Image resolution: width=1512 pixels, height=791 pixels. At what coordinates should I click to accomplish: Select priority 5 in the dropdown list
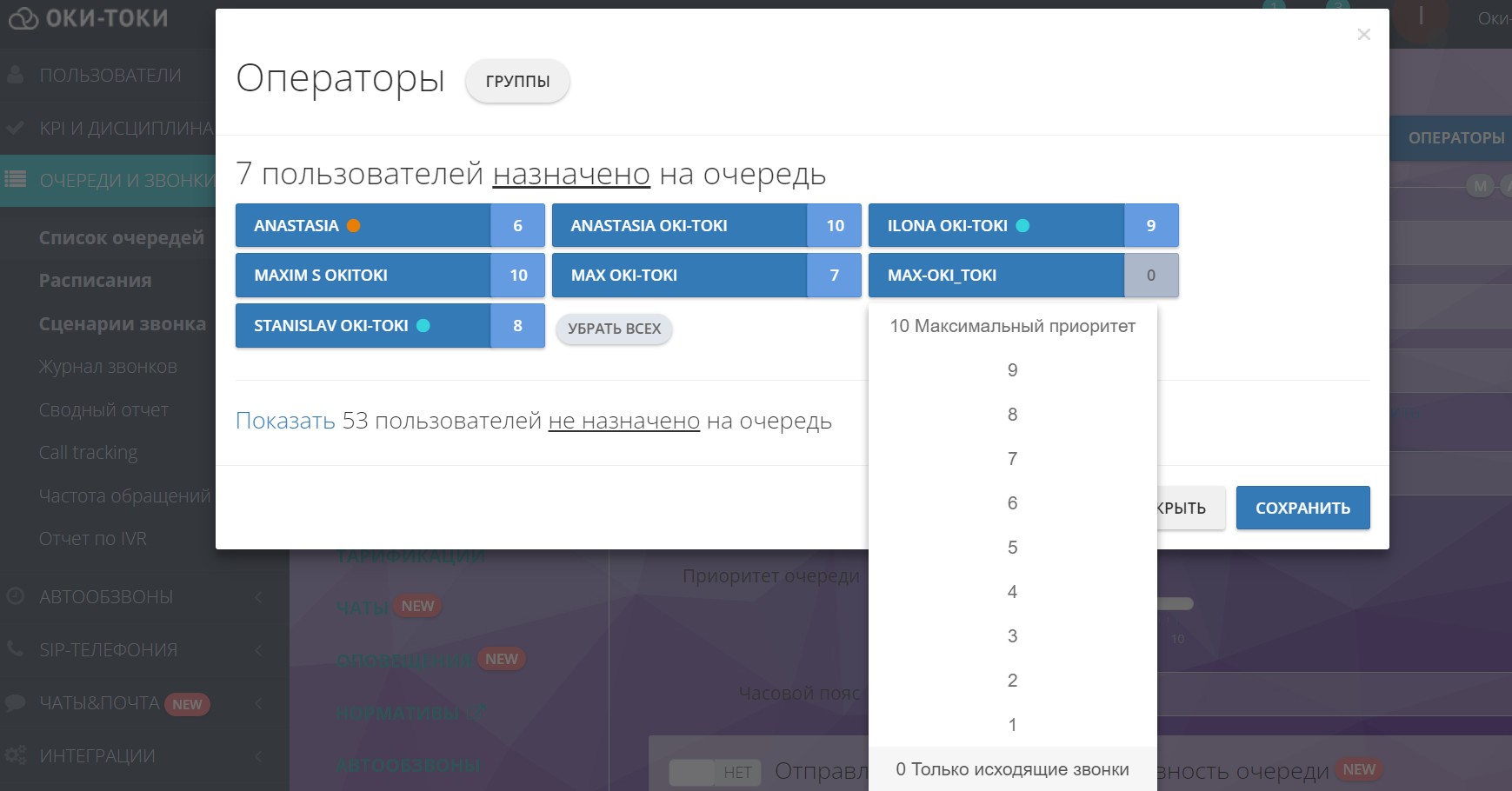pyautogui.click(x=1012, y=547)
